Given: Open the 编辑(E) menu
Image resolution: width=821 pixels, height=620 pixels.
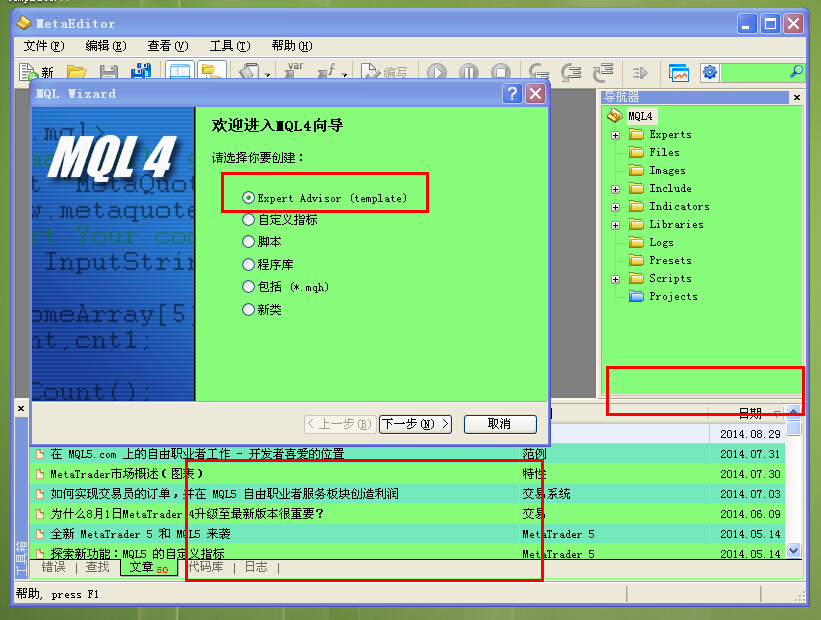Looking at the screenshot, I should tap(106, 46).
